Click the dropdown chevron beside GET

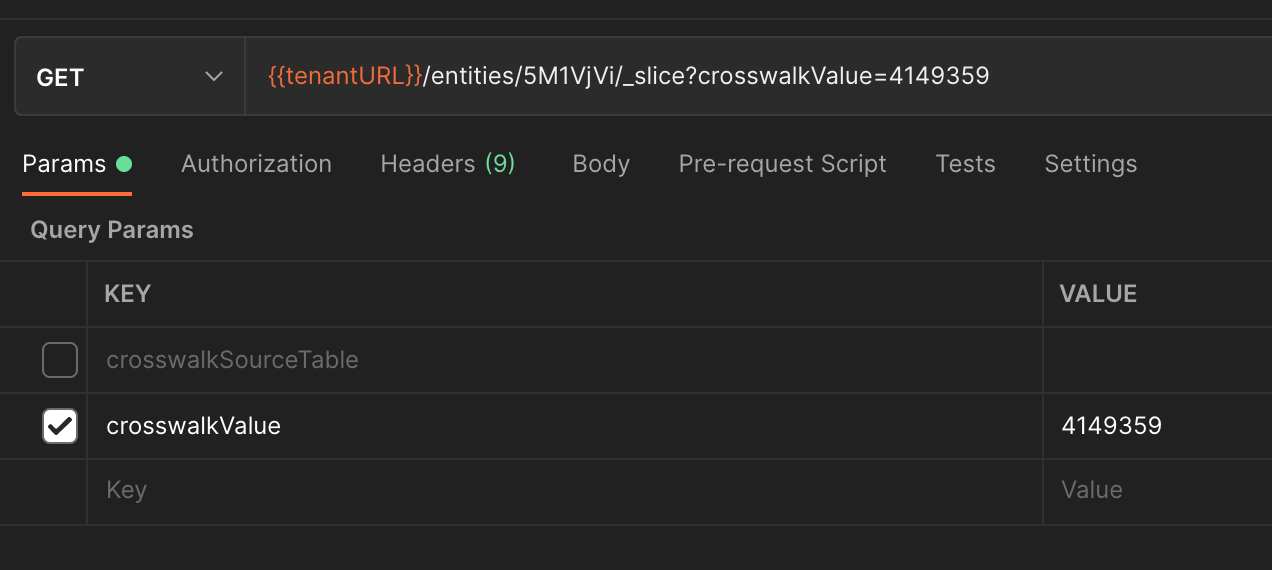click(213, 77)
